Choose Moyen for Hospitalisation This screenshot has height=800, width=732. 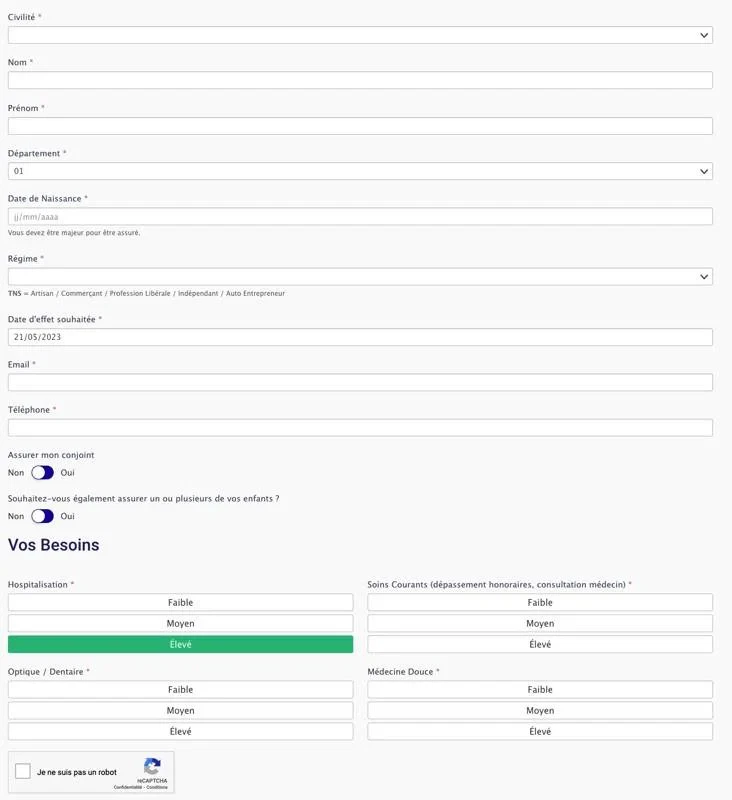coord(180,624)
